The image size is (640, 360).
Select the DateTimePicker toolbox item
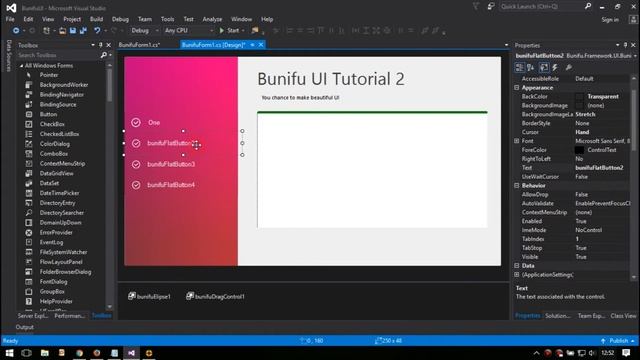(x=61, y=193)
